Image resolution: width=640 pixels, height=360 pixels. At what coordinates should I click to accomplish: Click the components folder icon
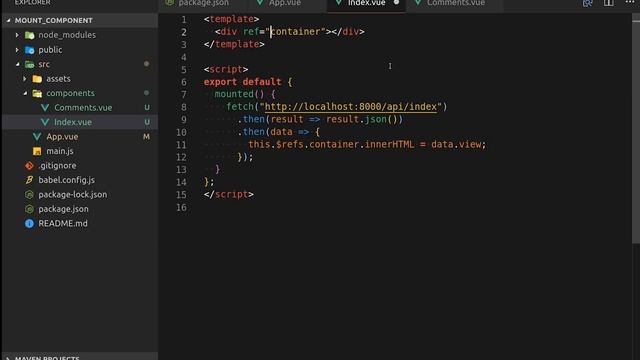pos(37,93)
